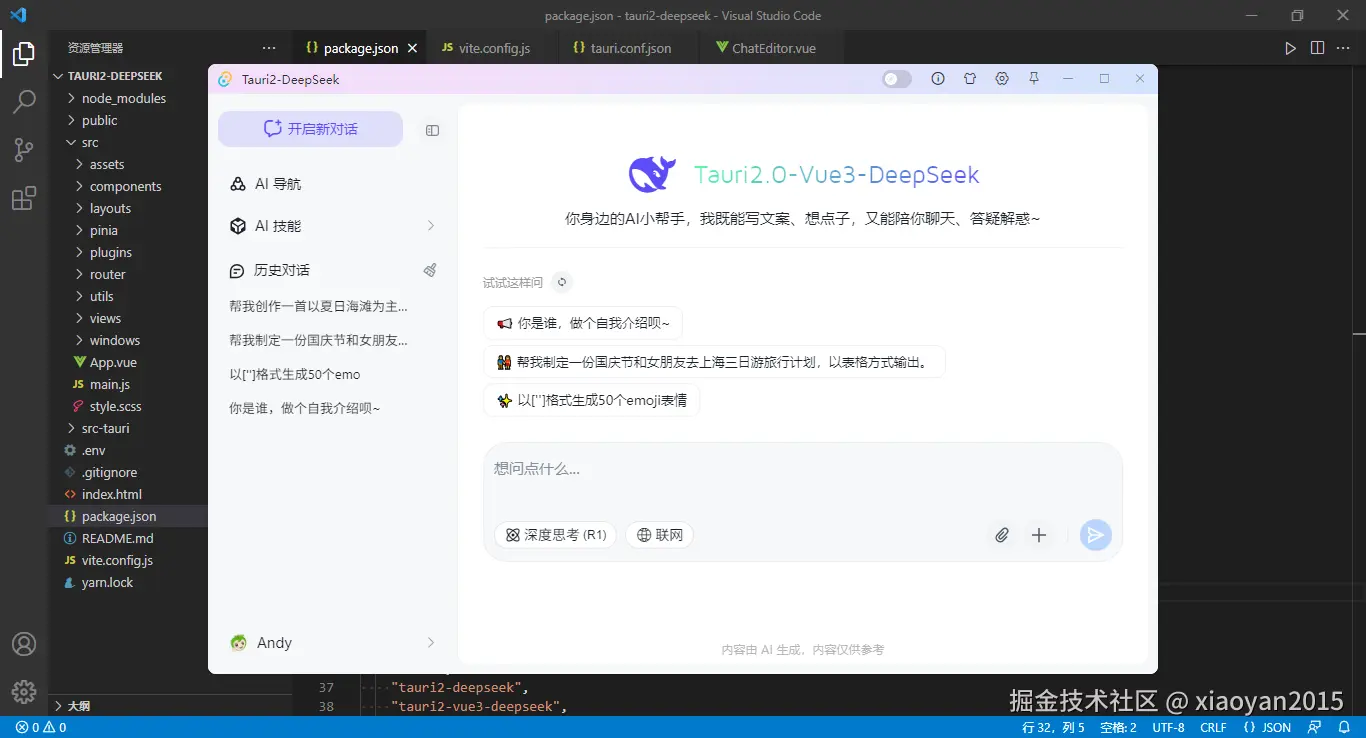This screenshot has width=1366, height=738.
Task: Toggle dark mode in the app title bar
Action: pos(895,78)
